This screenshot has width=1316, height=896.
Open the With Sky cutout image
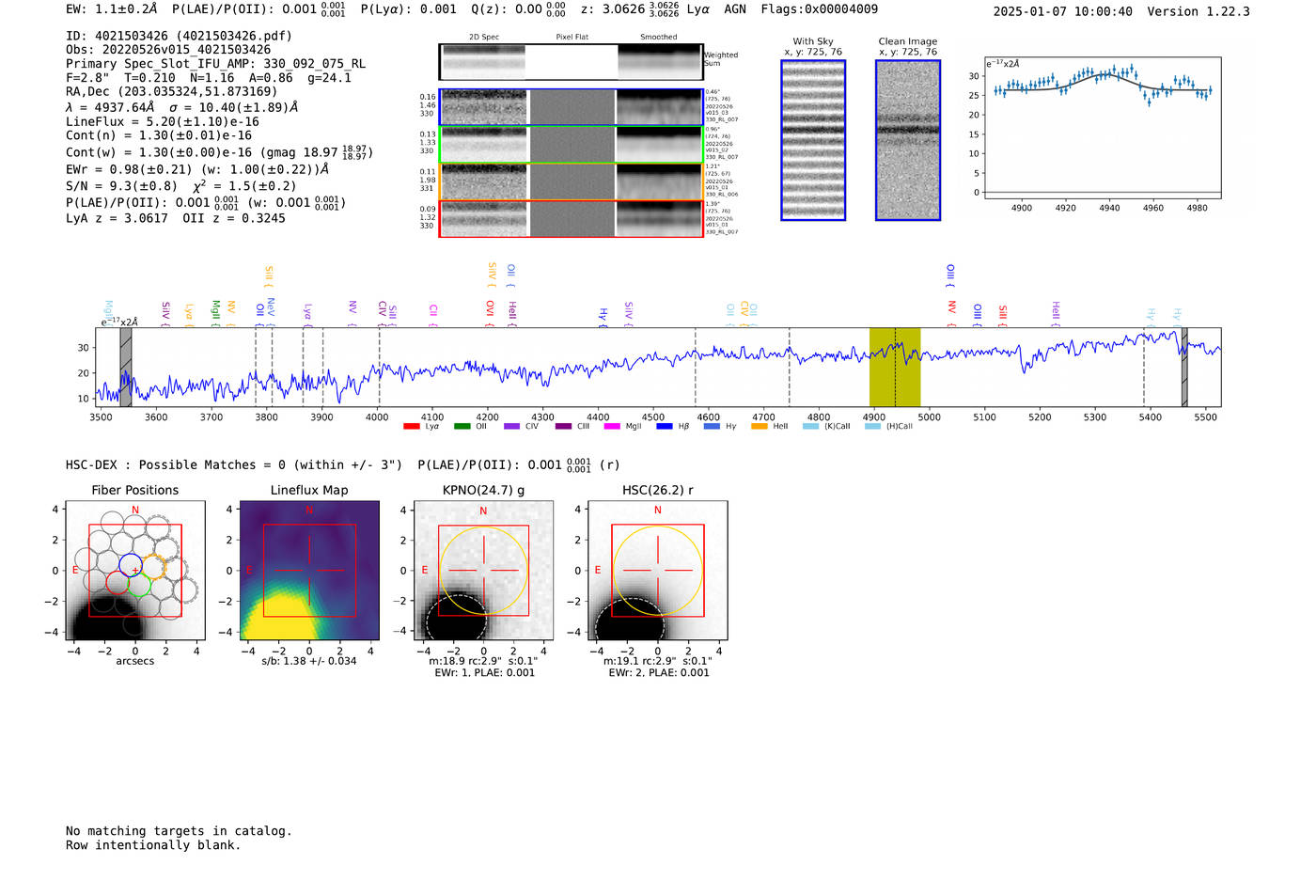813,140
